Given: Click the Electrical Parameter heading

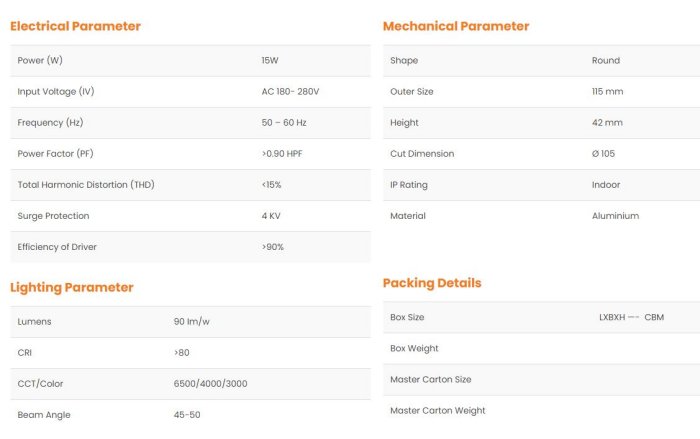Looking at the screenshot, I should pyautogui.click(x=75, y=26).
